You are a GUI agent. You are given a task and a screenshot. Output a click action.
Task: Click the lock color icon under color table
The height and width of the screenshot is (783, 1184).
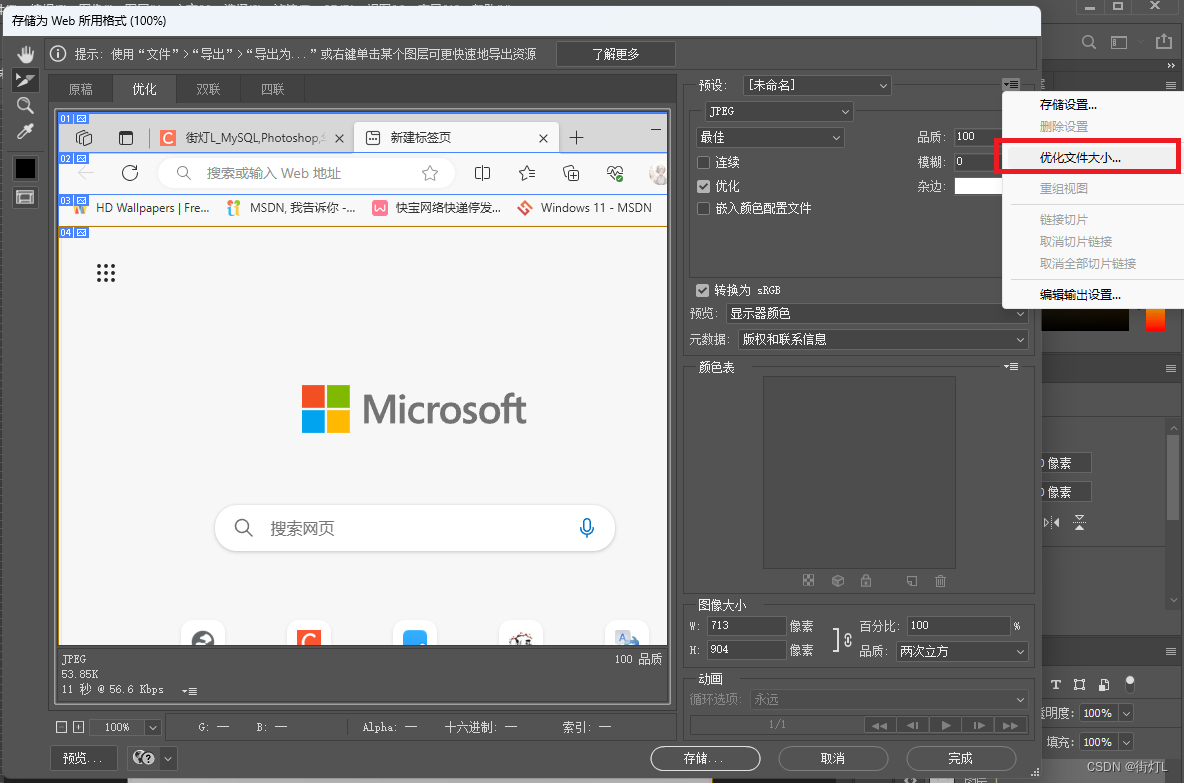(x=866, y=580)
